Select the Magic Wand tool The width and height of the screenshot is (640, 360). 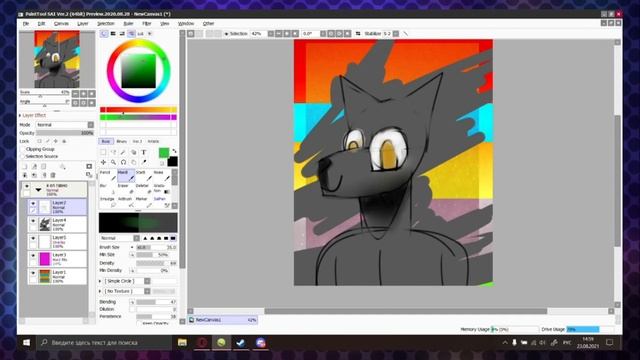tap(123, 152)
